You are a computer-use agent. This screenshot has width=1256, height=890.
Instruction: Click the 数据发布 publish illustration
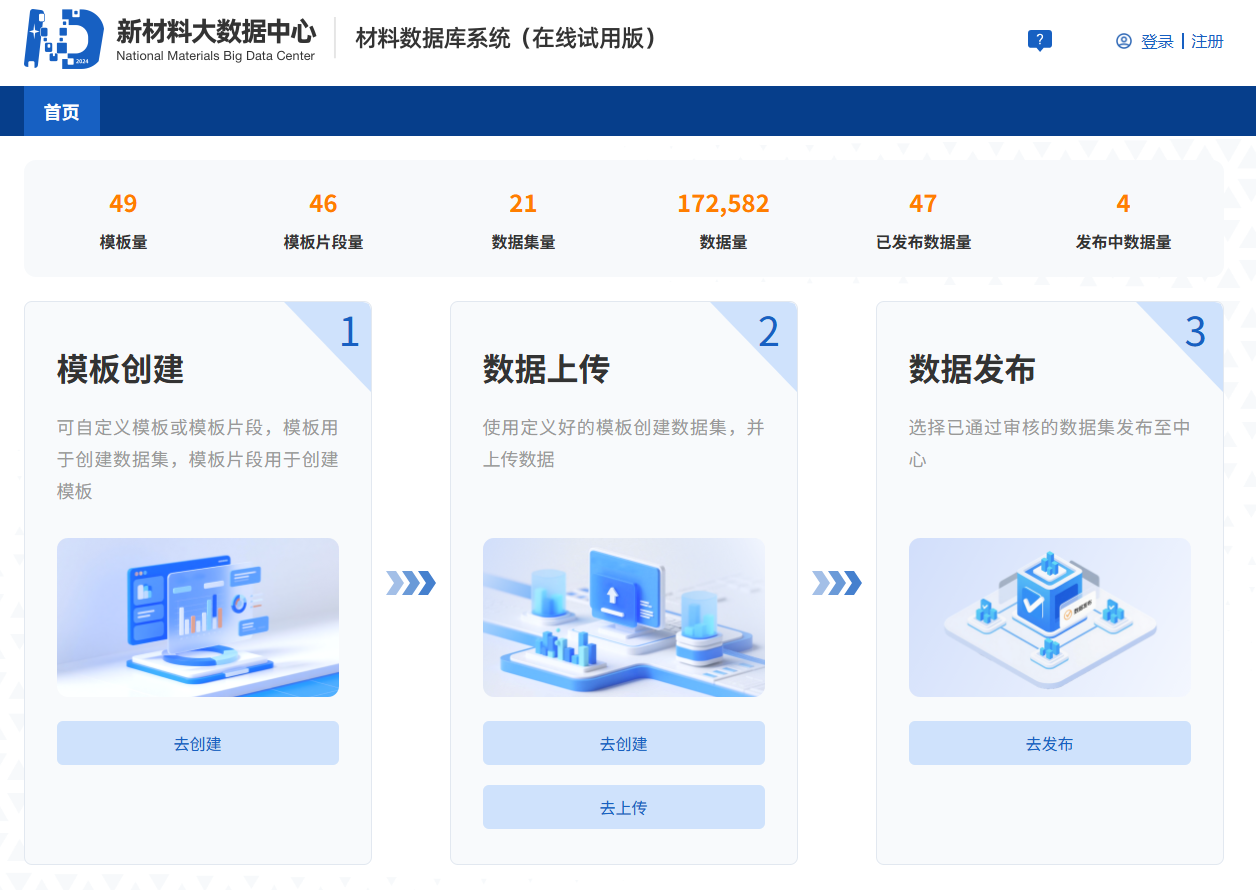[1050, 617]
